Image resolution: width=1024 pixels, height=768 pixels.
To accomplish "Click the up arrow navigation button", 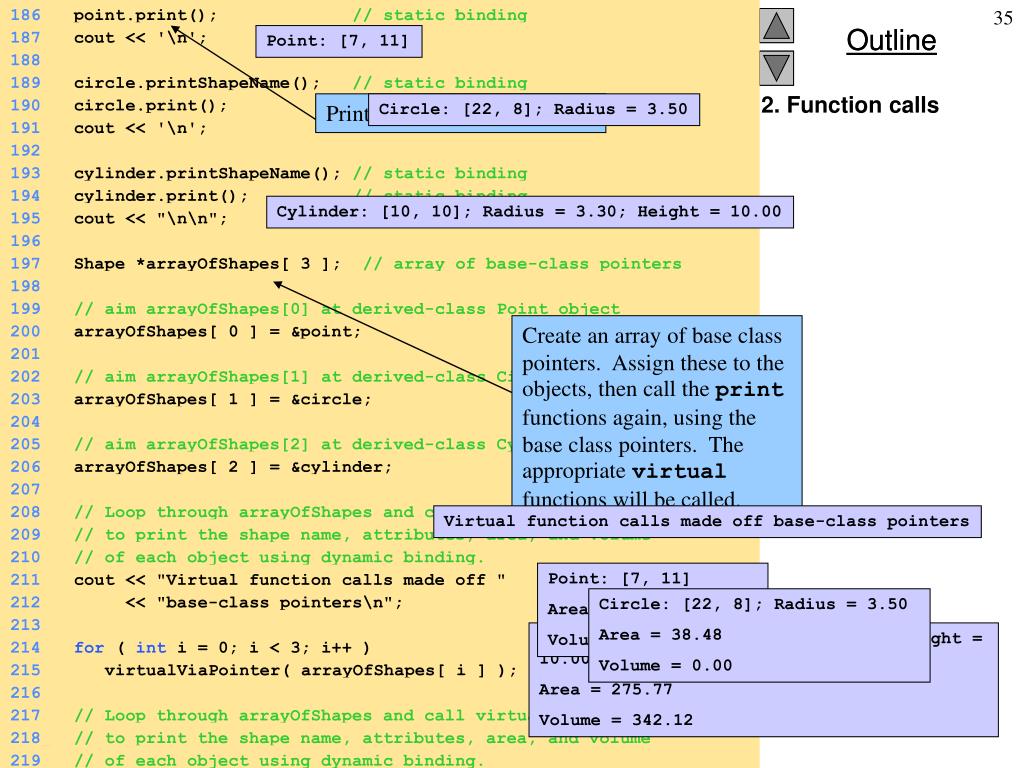I will pyautogui.click(x=776, y=26).
